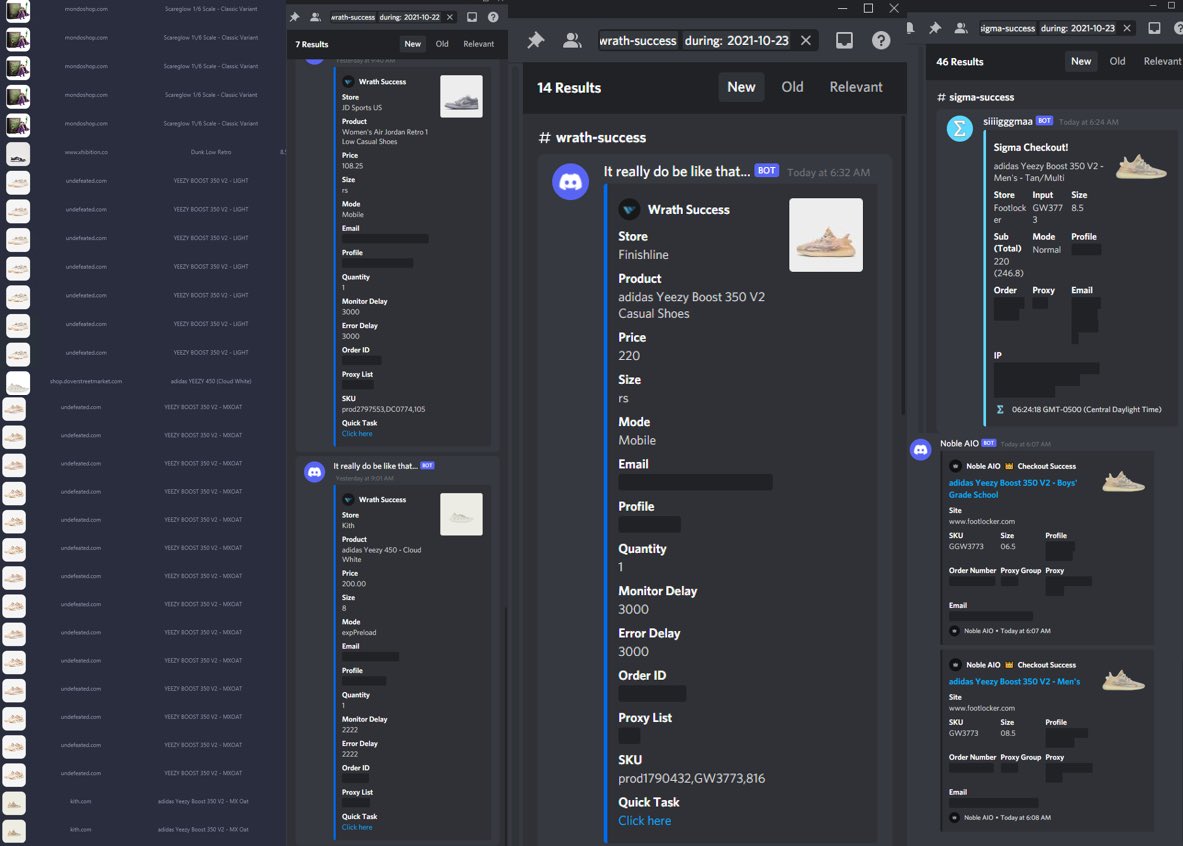This screenshot has height=846, width=1183.
Task: Select the New sorting tab showing 46 Results
Action: (1080, 61)
